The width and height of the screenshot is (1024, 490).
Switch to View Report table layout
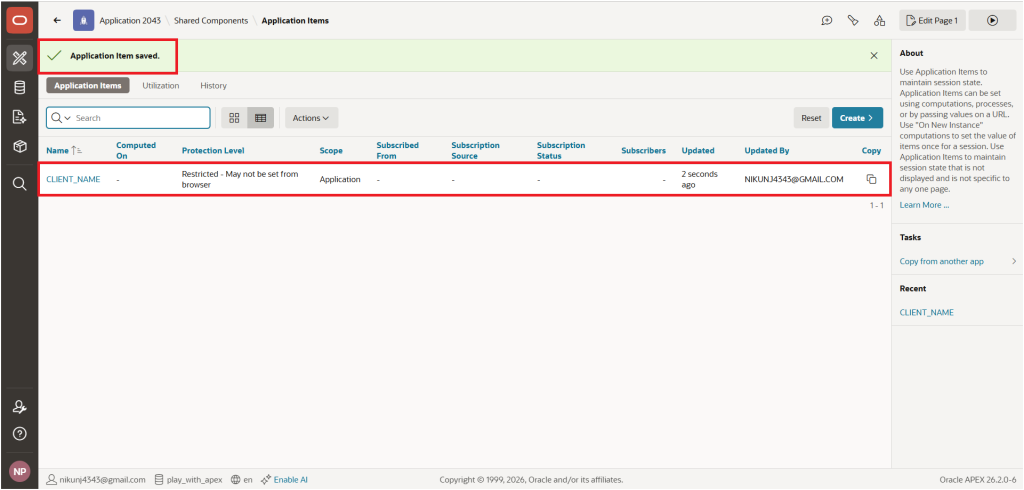tap(261, 118)
